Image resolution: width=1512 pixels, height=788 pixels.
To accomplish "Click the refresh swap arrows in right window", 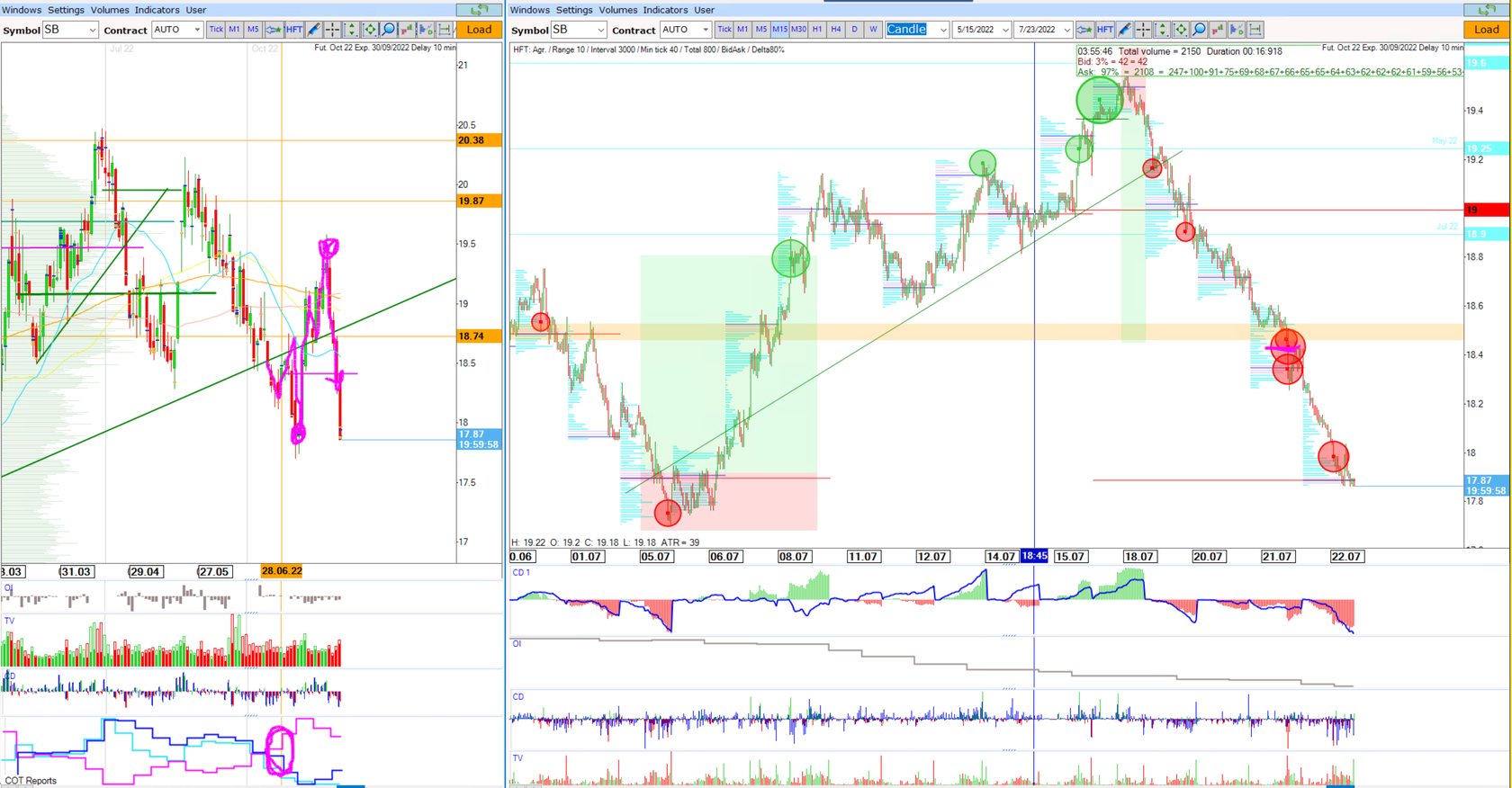I will click(1487, 9).
